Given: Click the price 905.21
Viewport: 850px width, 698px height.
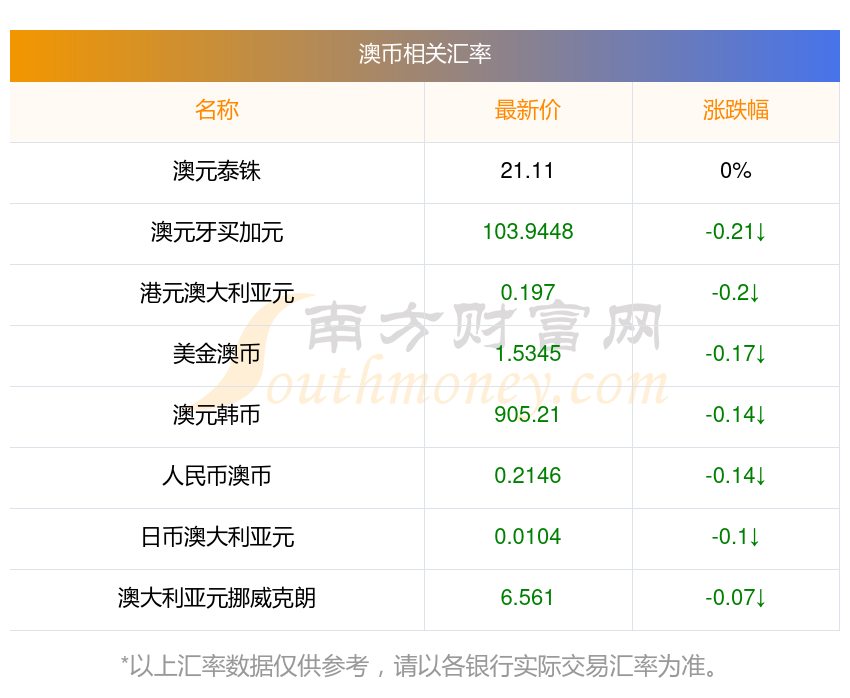Looking at the screenshot, I should [x=526, y=415].
